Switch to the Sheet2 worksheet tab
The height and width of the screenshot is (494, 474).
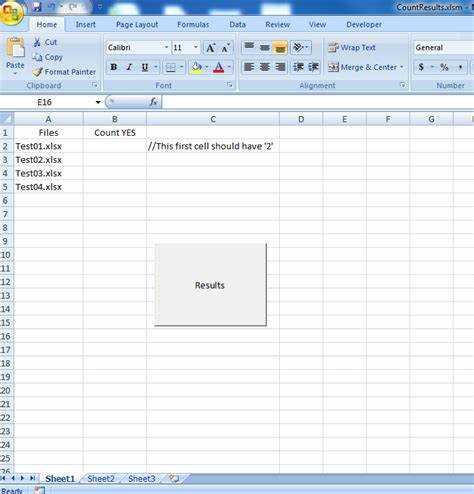coord(101,479)
